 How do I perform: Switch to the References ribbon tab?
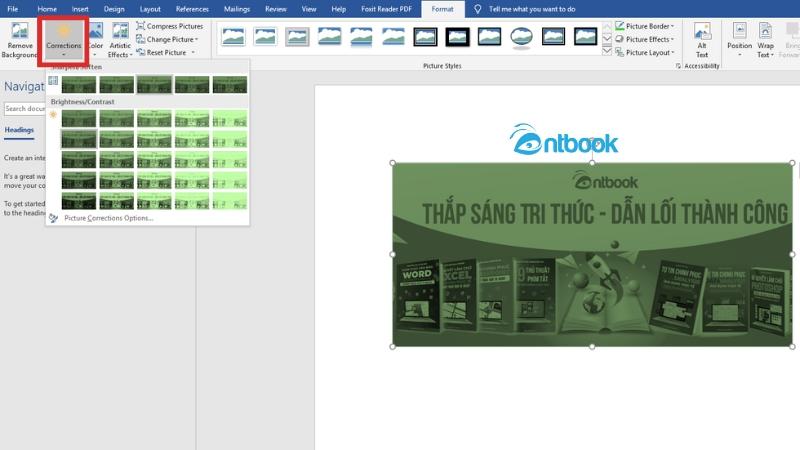click(x=192, y=9)
